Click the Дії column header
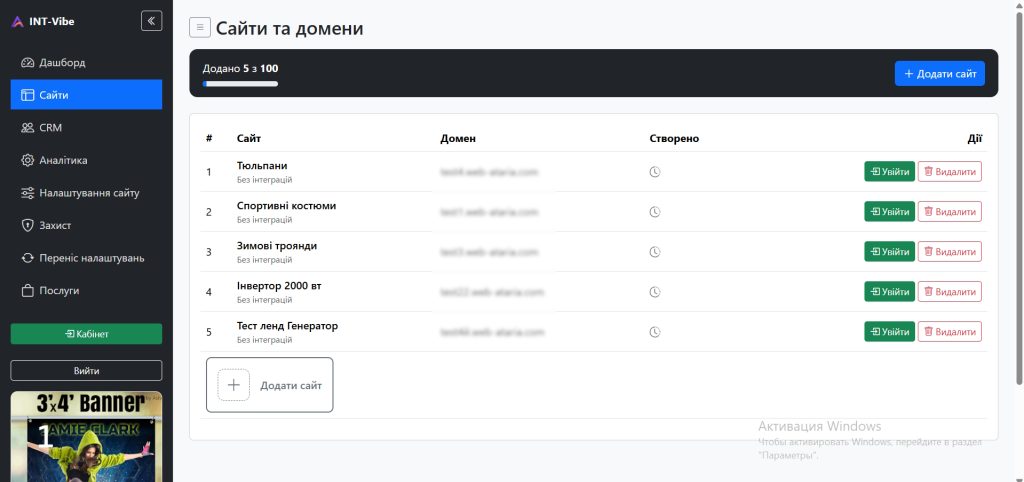The width and height of the screenshot is (1024, 482). coord(974,138)
